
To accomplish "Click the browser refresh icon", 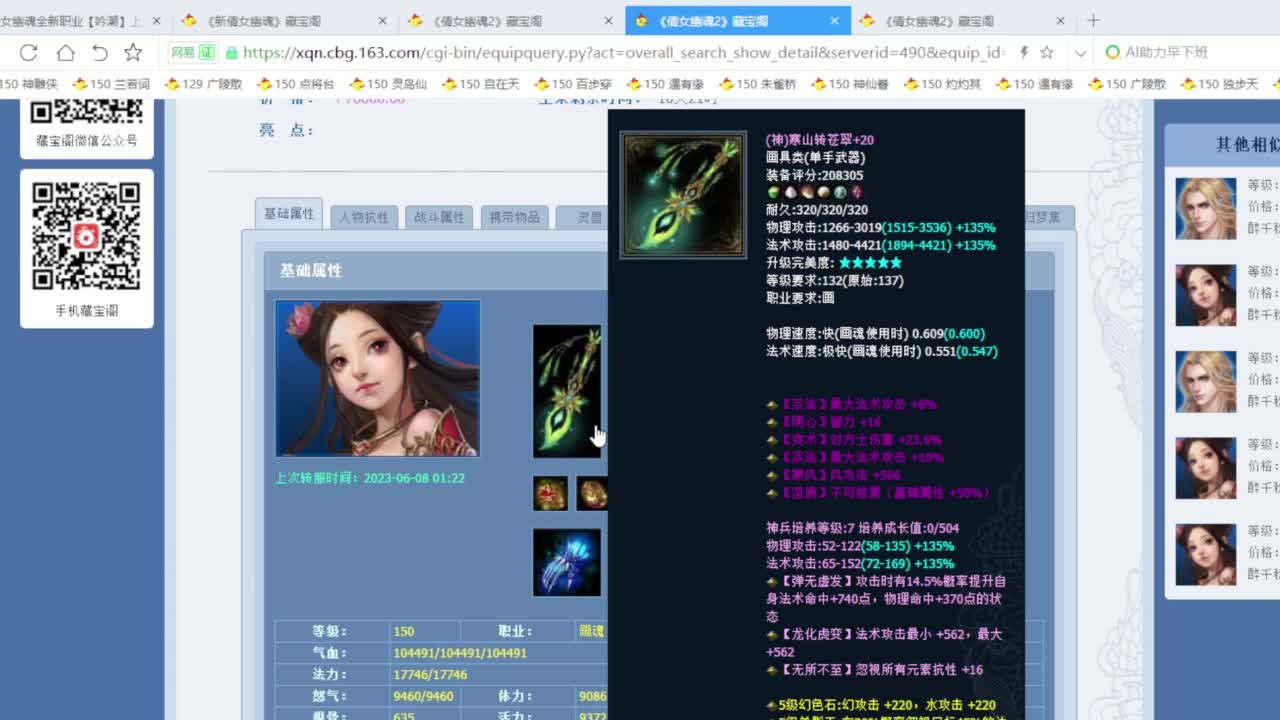I will [x=28, y=52].
